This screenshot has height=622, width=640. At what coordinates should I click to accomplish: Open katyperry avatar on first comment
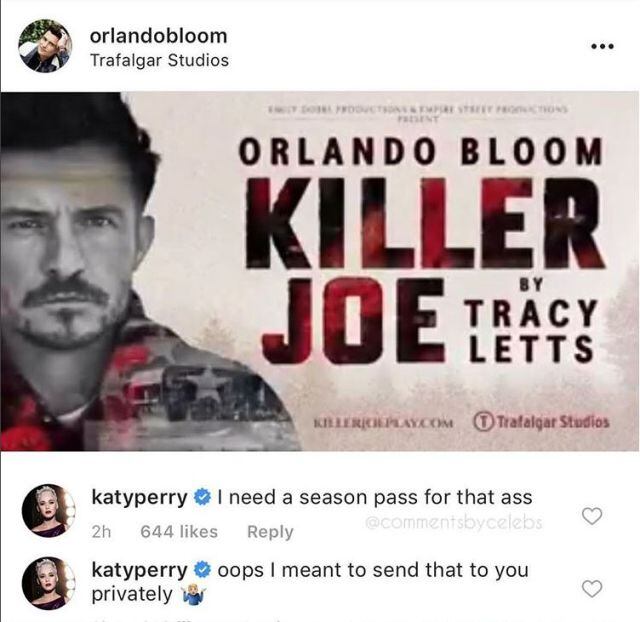(x=49, y=511)
